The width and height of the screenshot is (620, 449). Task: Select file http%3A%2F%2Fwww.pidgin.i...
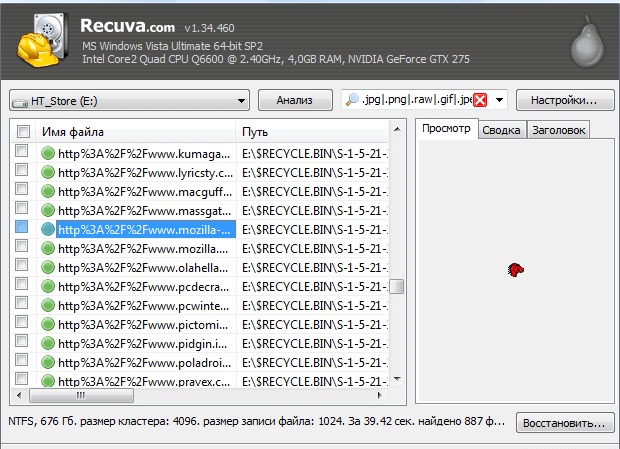click(142, 343)
